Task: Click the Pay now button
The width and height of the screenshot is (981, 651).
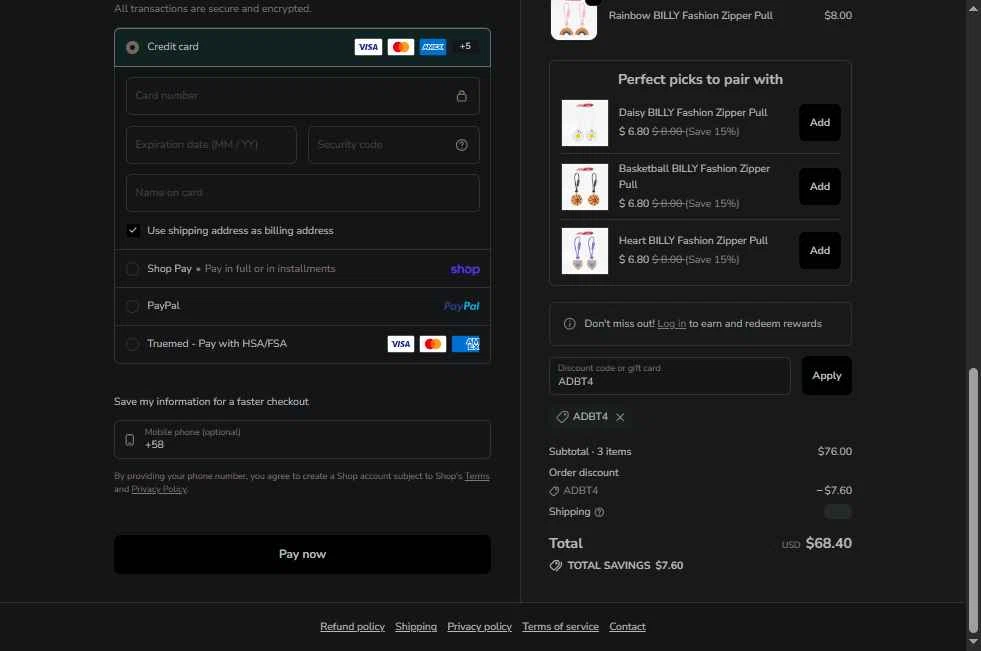Action: (x=302, y=554)
